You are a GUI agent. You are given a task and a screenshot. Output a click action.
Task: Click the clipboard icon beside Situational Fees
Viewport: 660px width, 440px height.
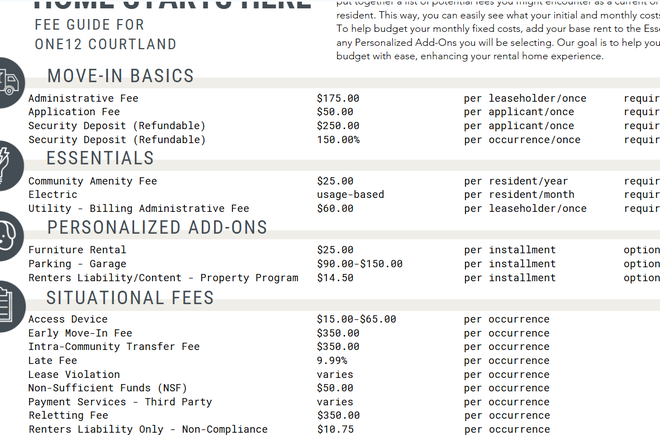coord(11,306)
